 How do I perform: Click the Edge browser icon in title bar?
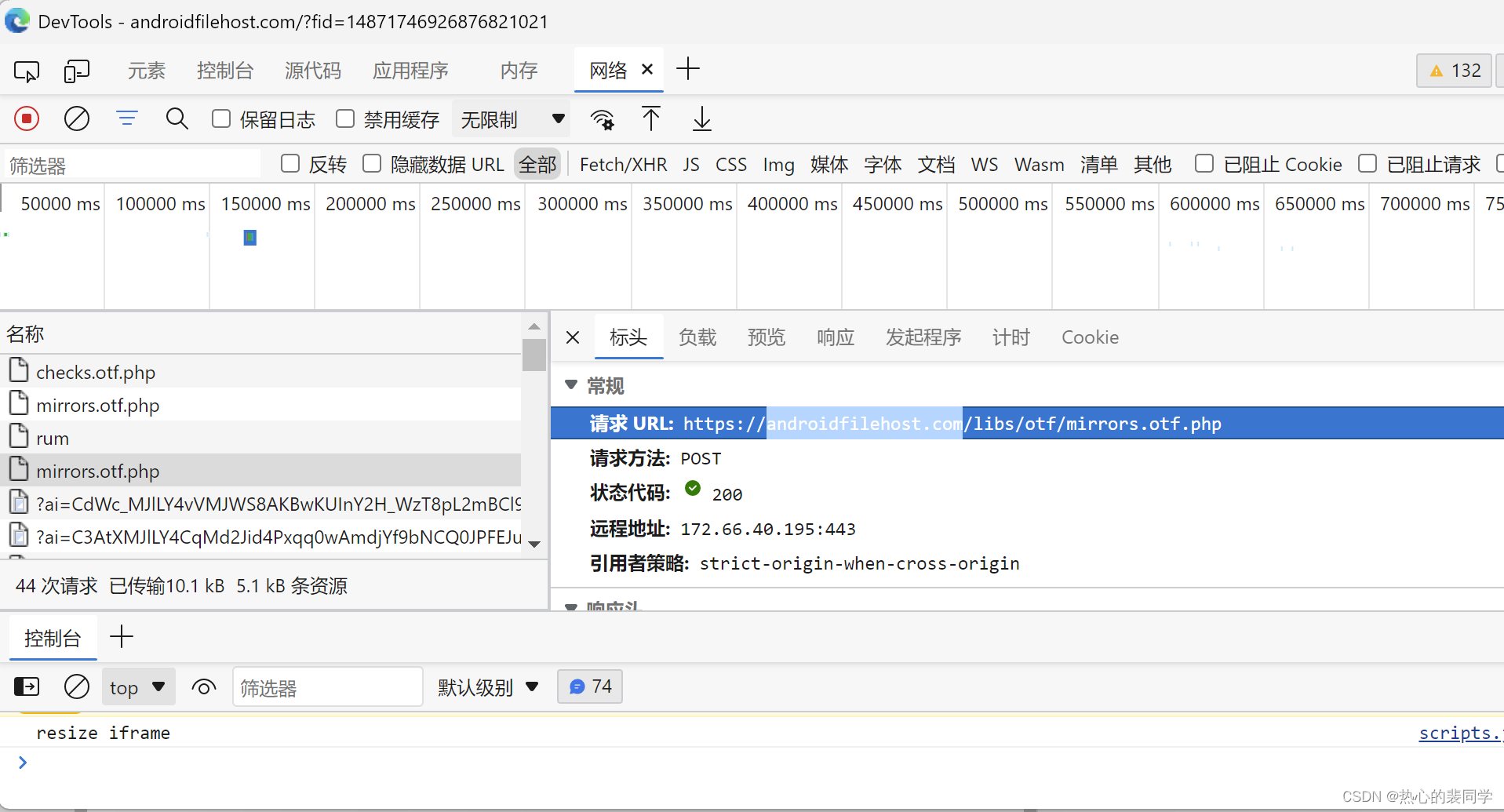point(17,20)
